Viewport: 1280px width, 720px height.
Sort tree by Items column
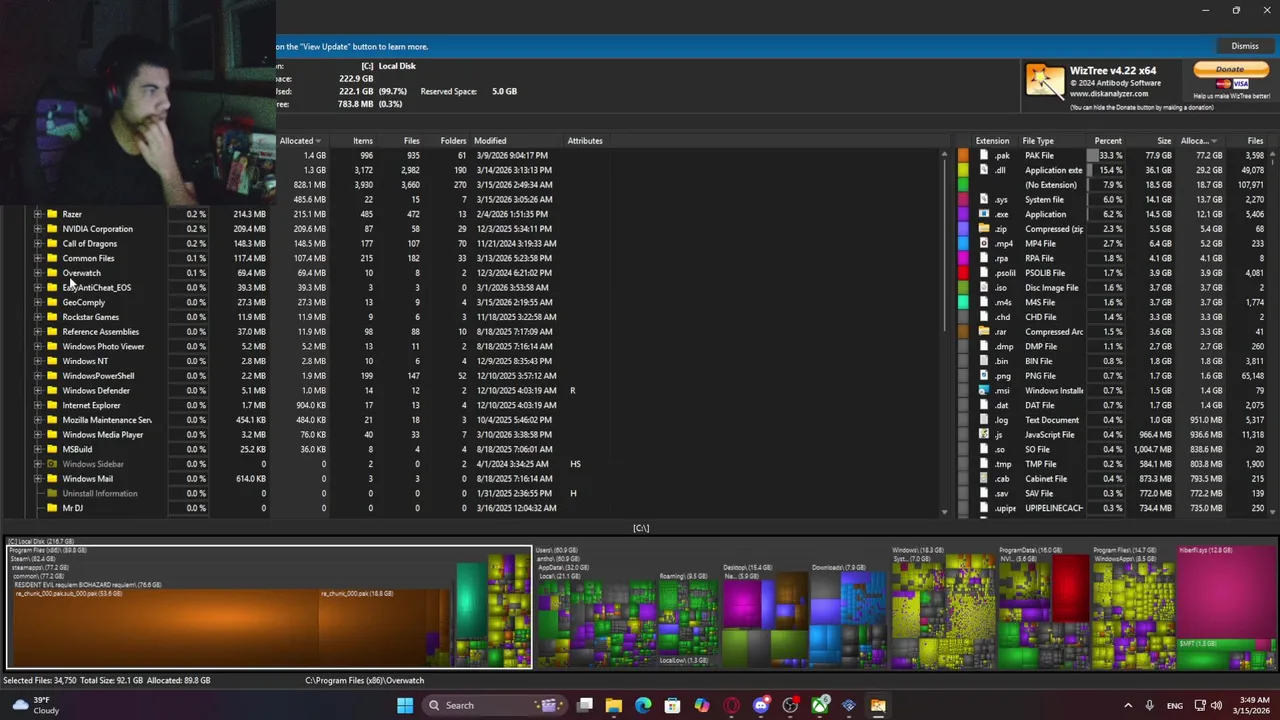coord(363,141)
